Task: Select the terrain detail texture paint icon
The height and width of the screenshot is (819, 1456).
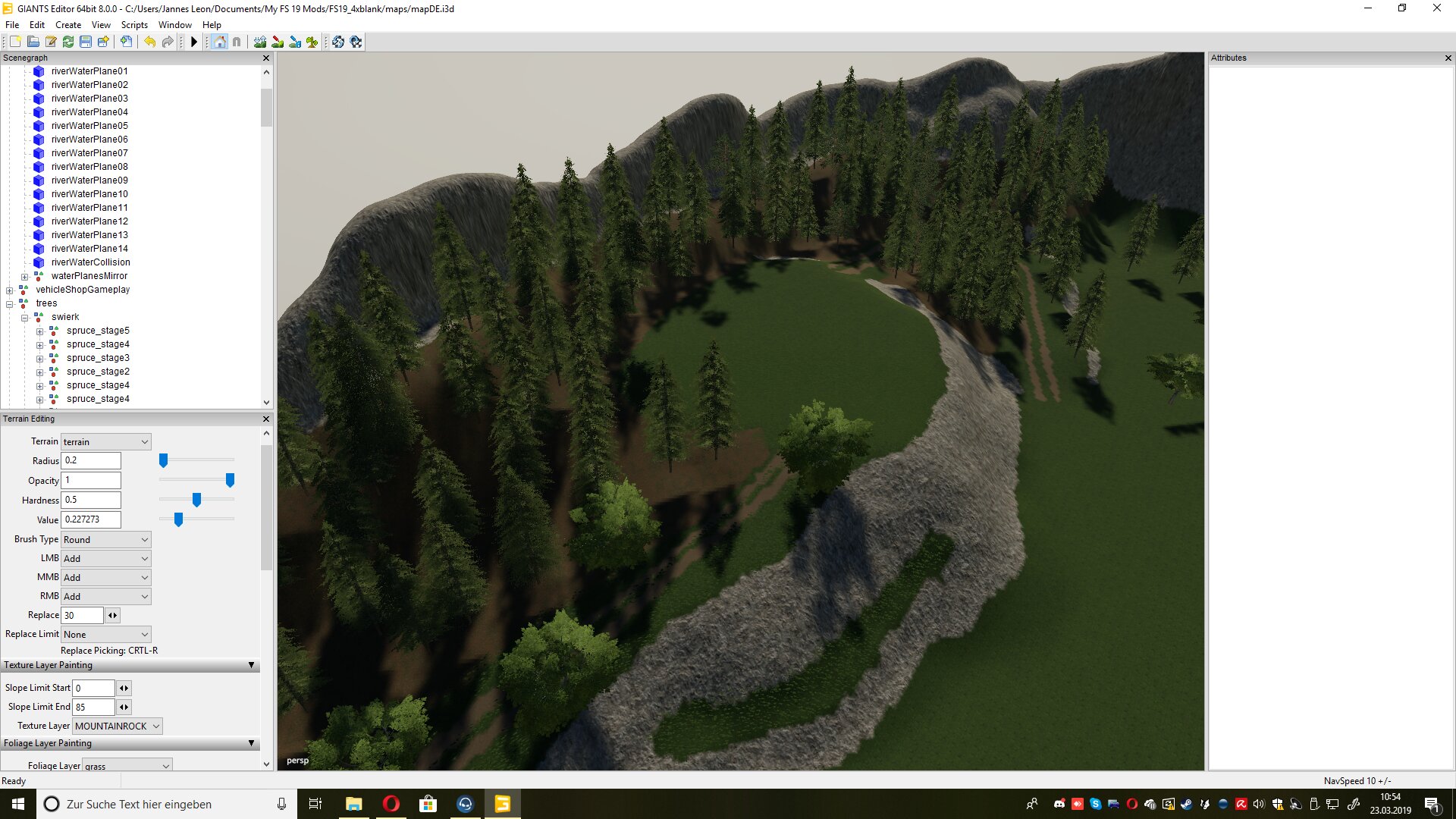Action: 278,42
